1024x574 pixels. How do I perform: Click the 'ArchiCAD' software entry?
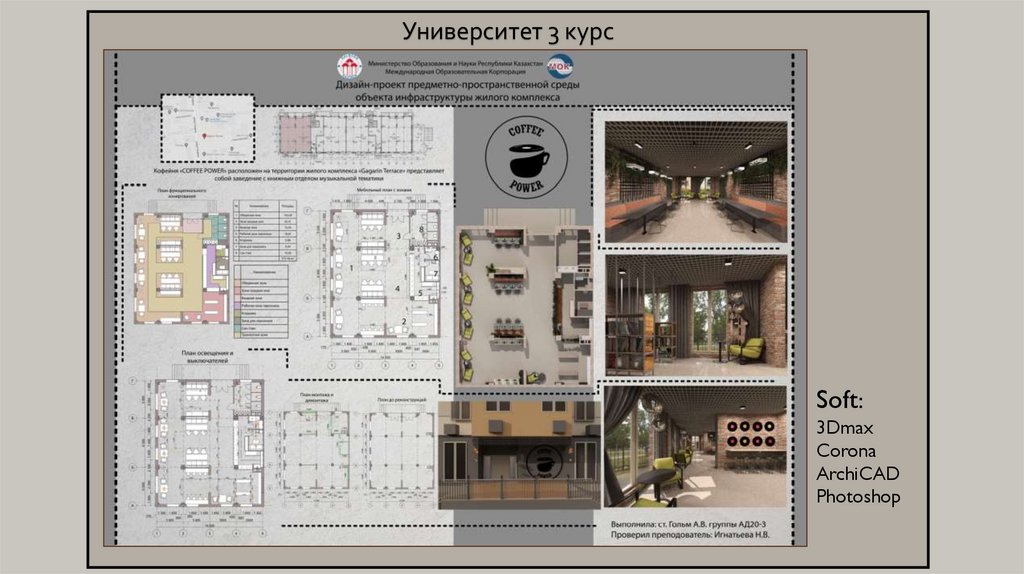tap(857, 473)
